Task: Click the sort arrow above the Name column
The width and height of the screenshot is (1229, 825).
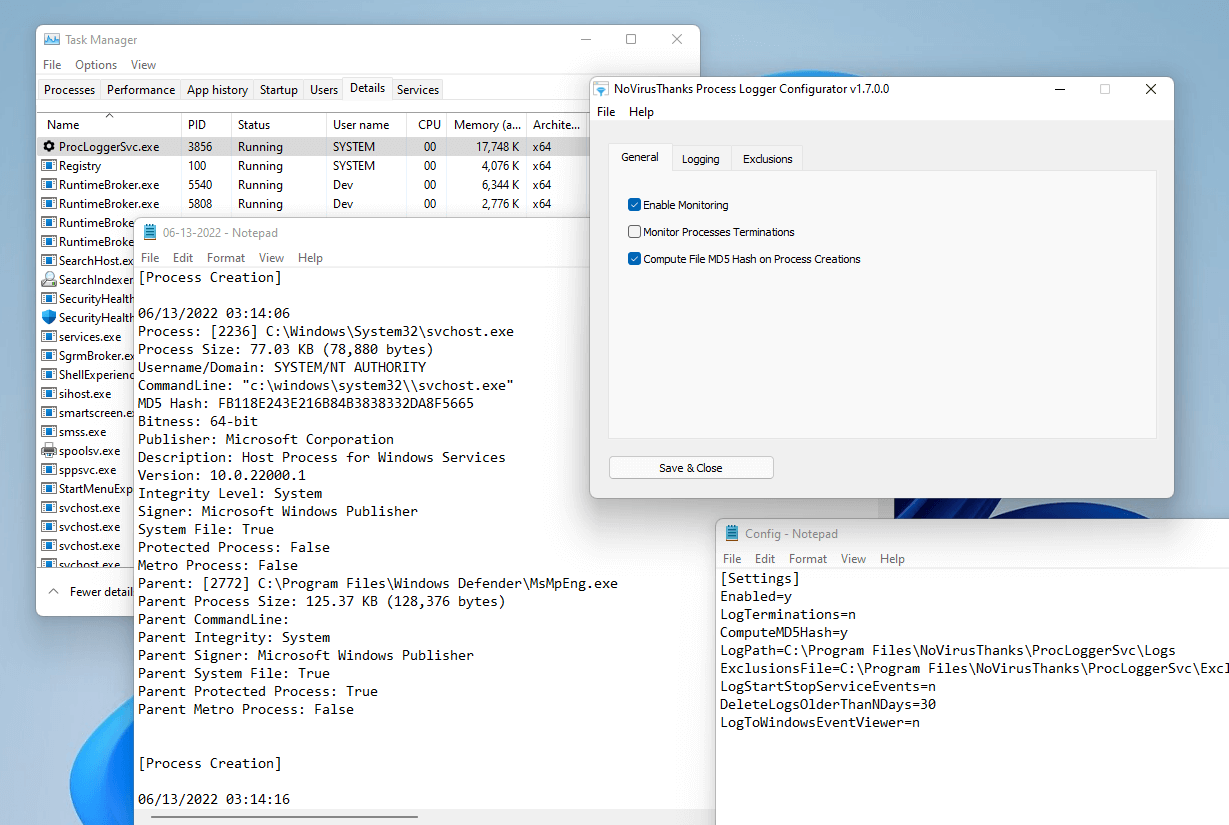Action: click(110, 116)
